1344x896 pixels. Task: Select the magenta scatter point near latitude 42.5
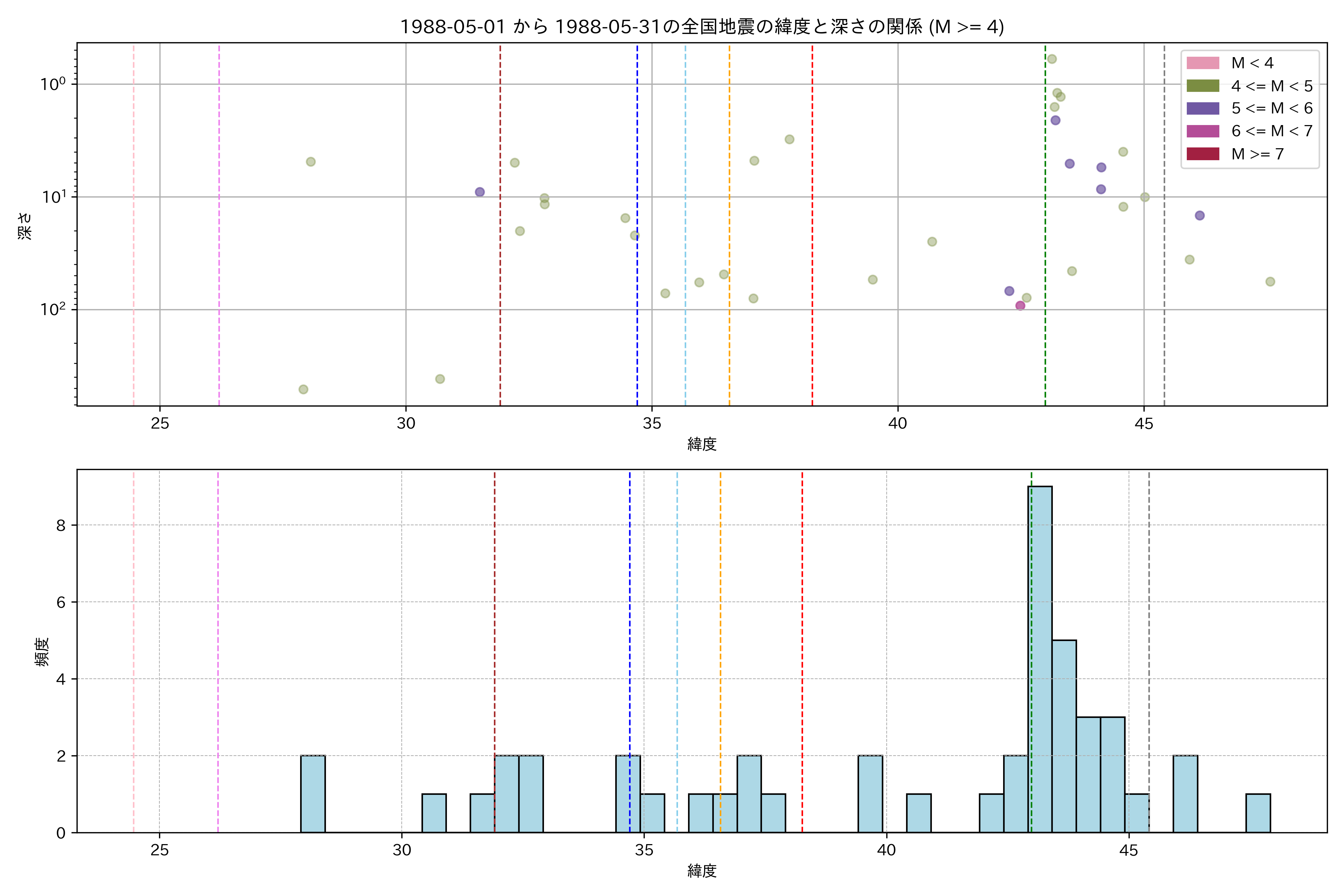[x=1020, y=306]
